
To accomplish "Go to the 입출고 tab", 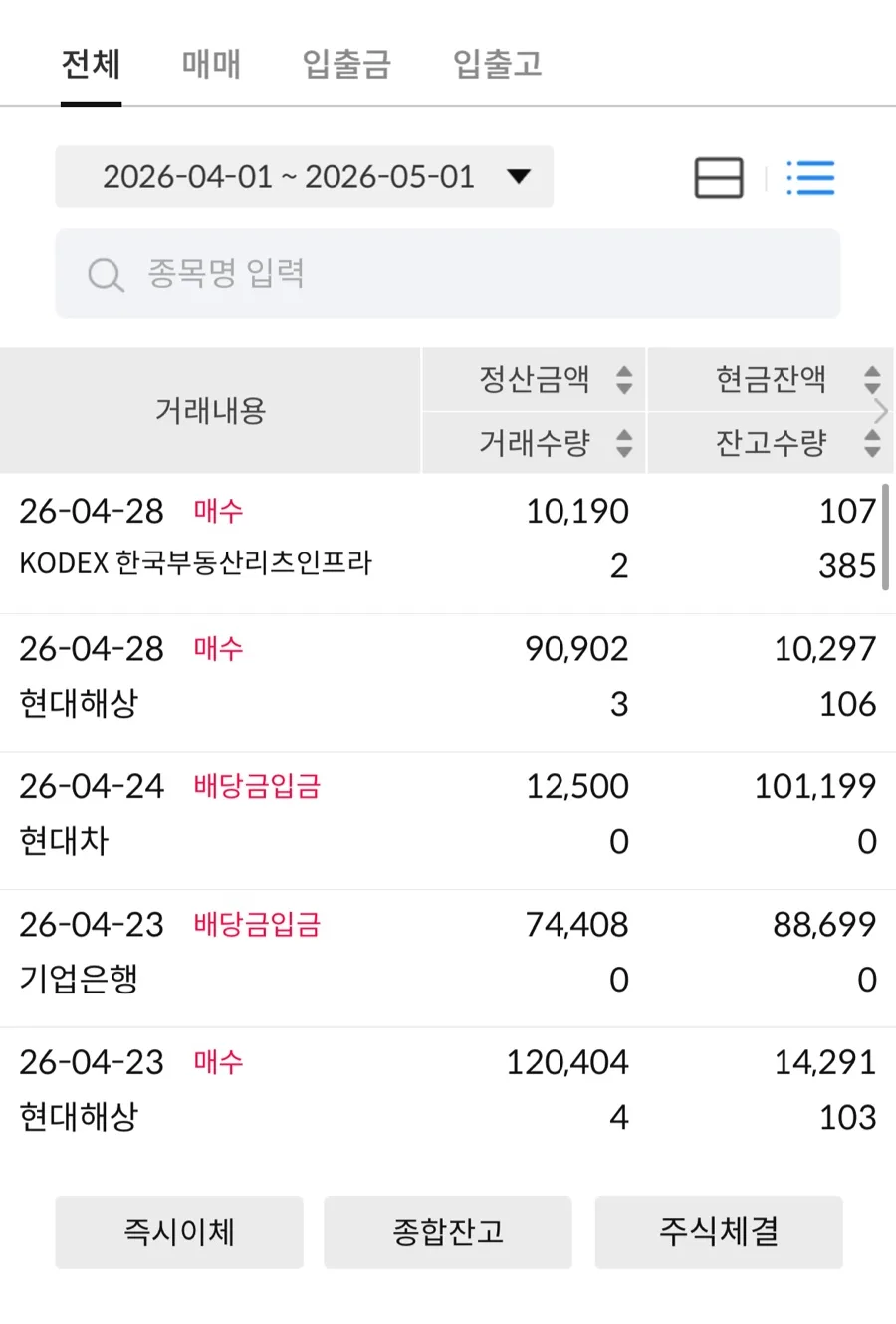I will tap(498, 64).
